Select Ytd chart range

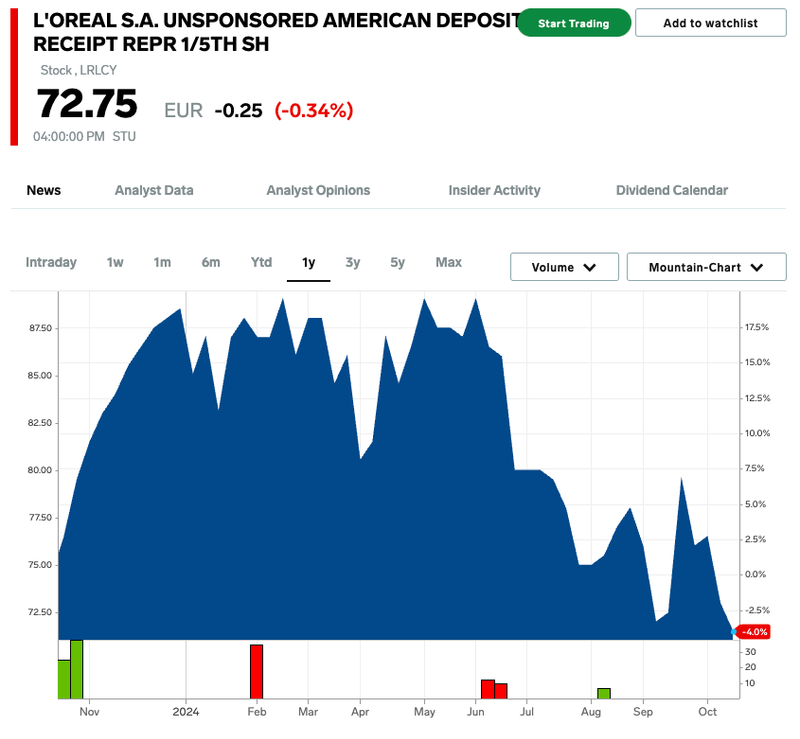click(x=261, y=262)
